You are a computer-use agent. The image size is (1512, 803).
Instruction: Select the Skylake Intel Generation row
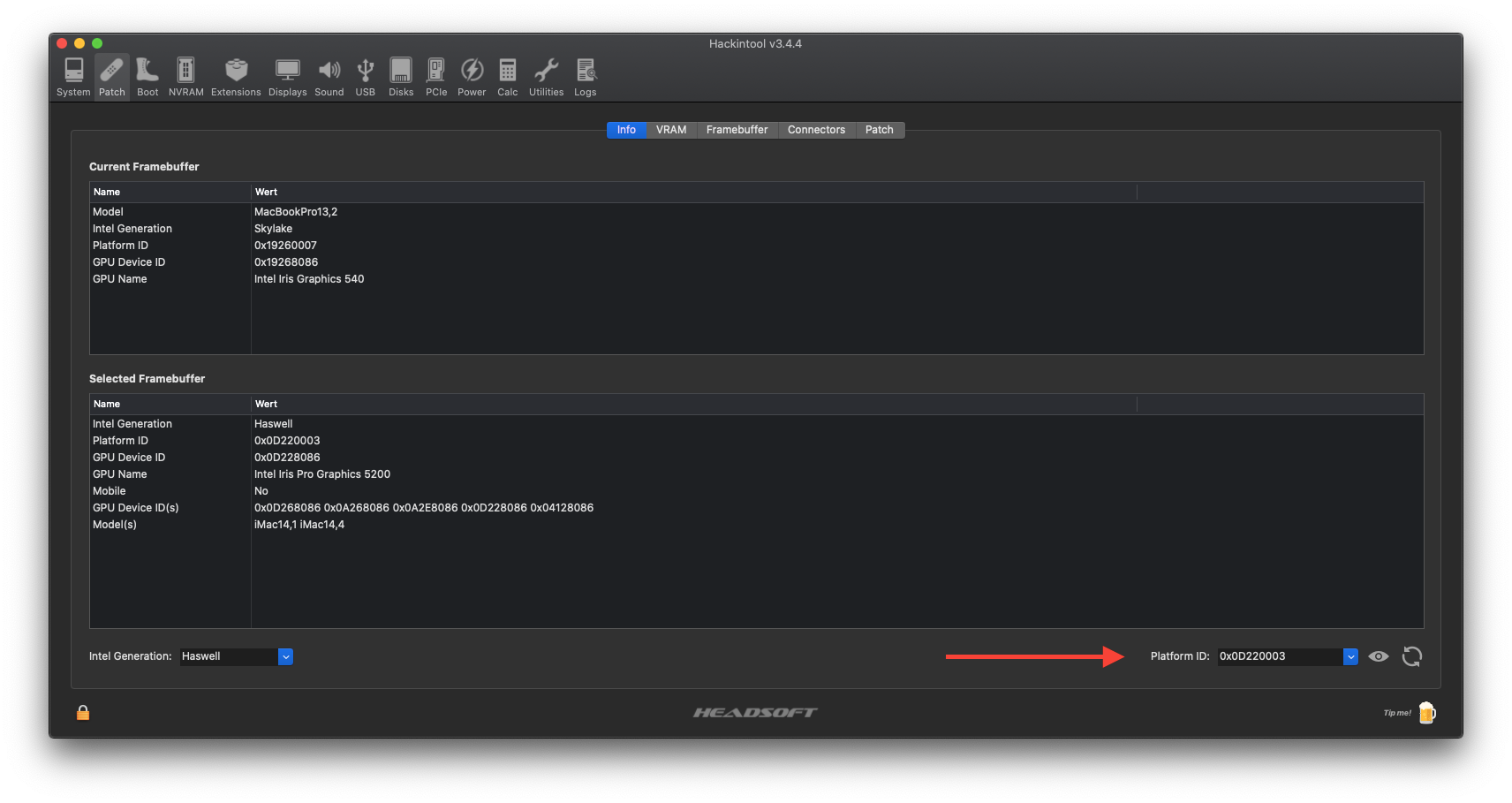756,229
